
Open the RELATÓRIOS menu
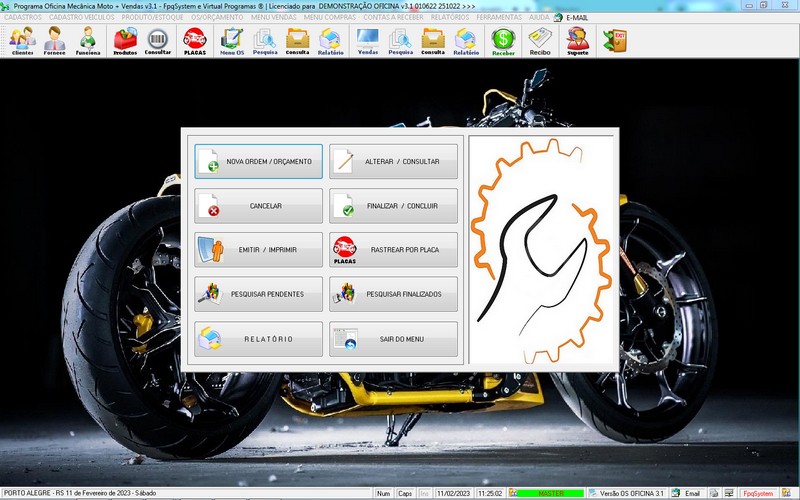450,17
